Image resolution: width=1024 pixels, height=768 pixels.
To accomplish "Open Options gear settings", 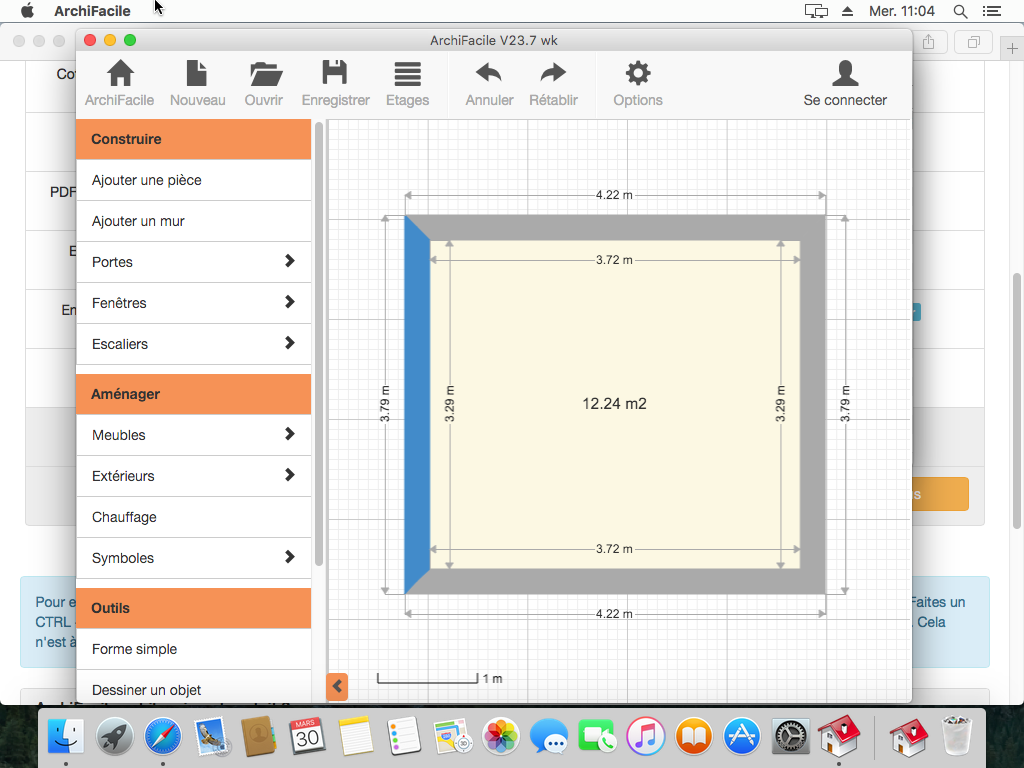I will [638, 74].
